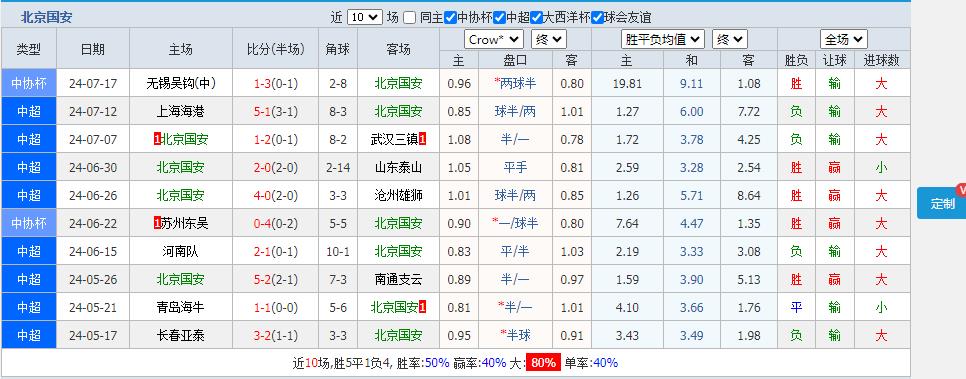
Task: Click the 中超 label on 24-07-12 row
Action: point(29,112)
